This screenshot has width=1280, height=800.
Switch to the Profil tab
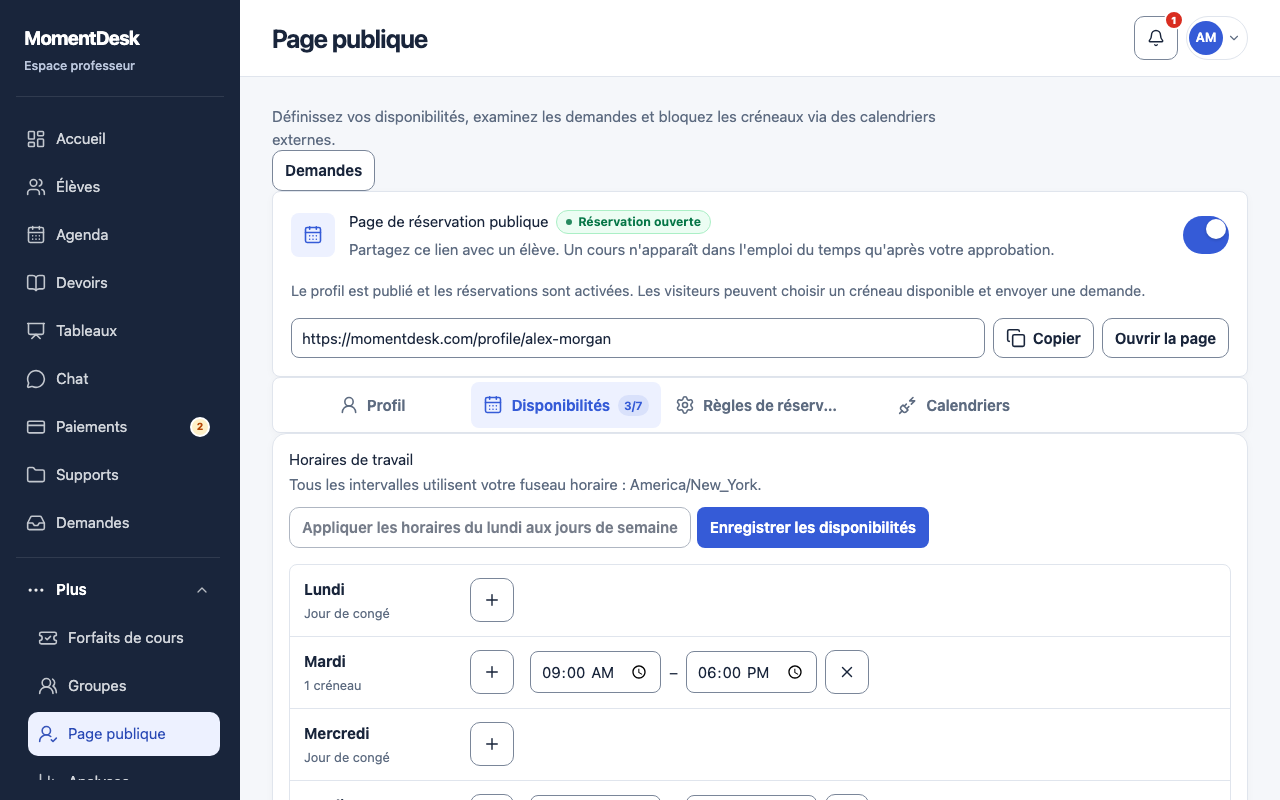[372, 405]
